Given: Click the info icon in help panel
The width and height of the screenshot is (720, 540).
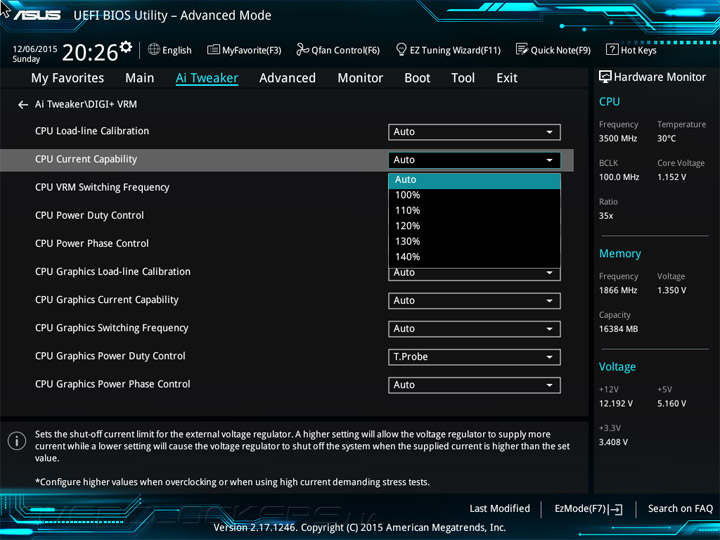Looking at the screenshot, I should [17, 441].
